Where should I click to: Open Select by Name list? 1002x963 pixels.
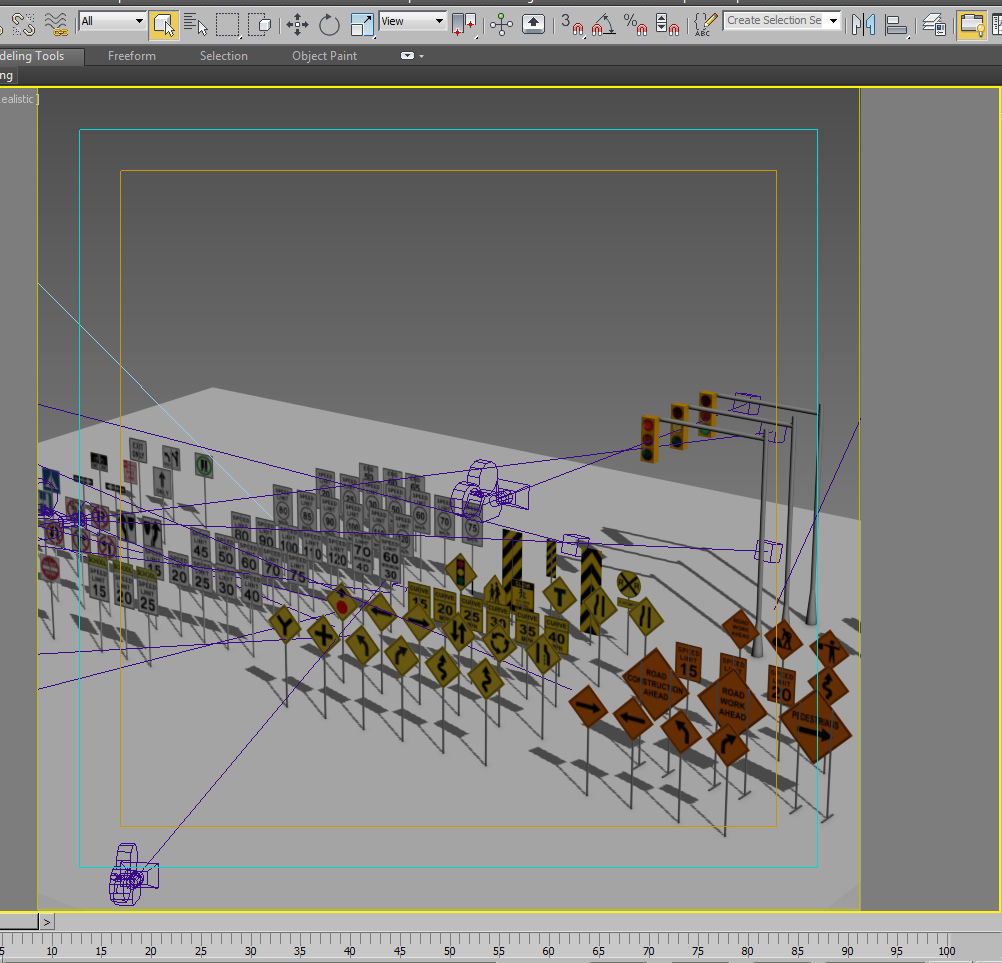(195, 23)
